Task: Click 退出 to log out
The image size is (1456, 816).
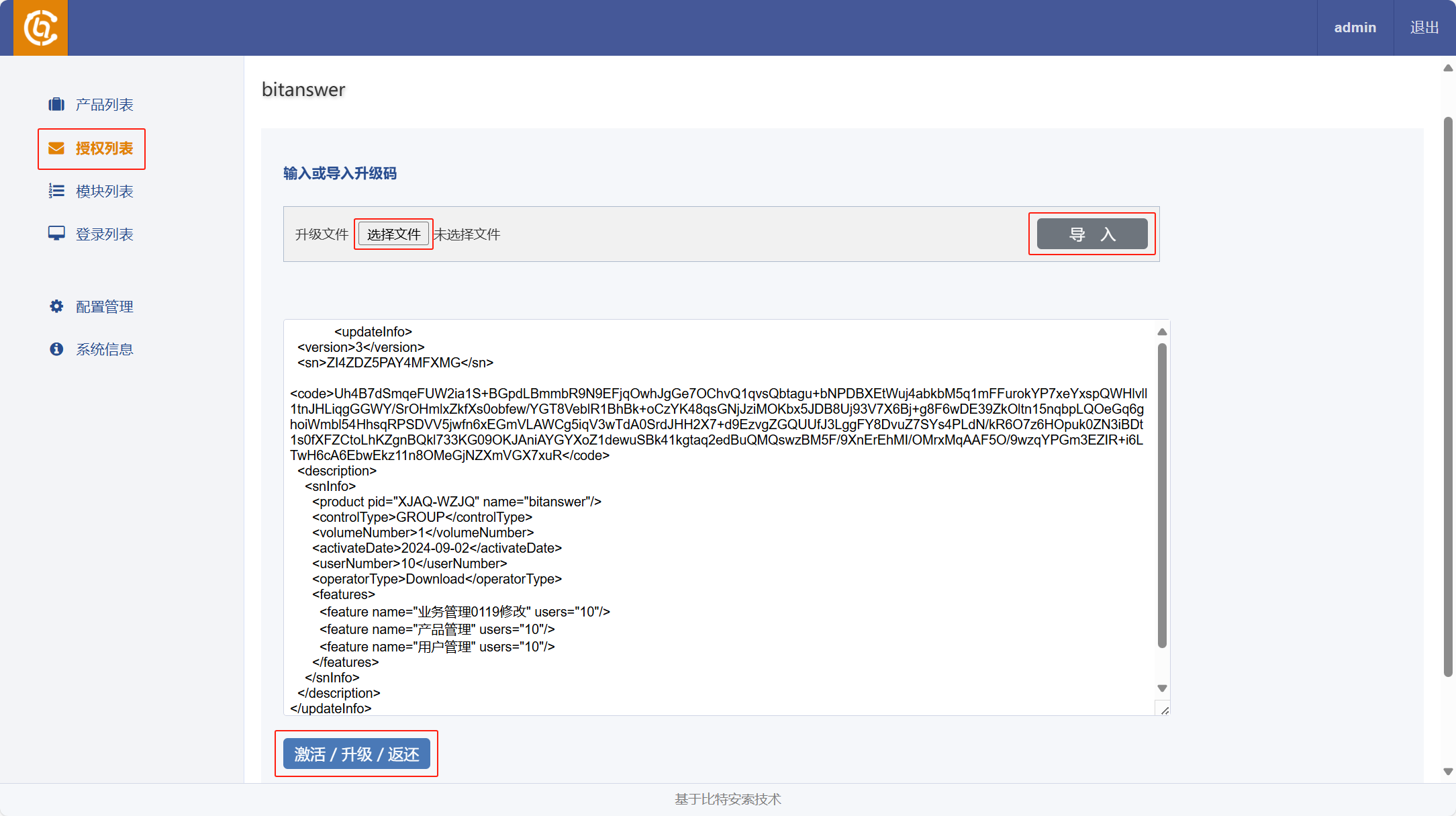Action: point(1424,28)
